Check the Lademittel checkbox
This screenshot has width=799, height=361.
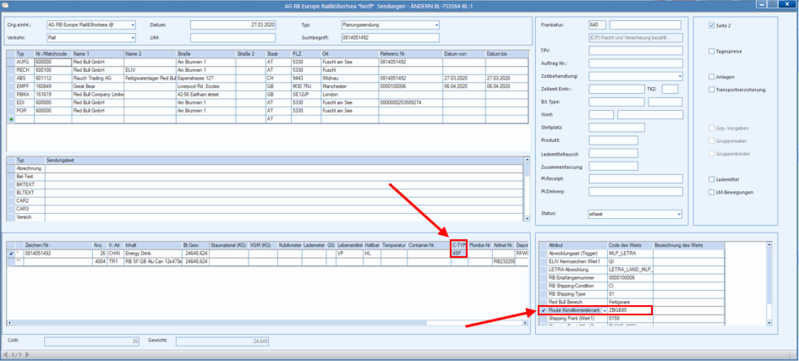click(x=712, y=179)
